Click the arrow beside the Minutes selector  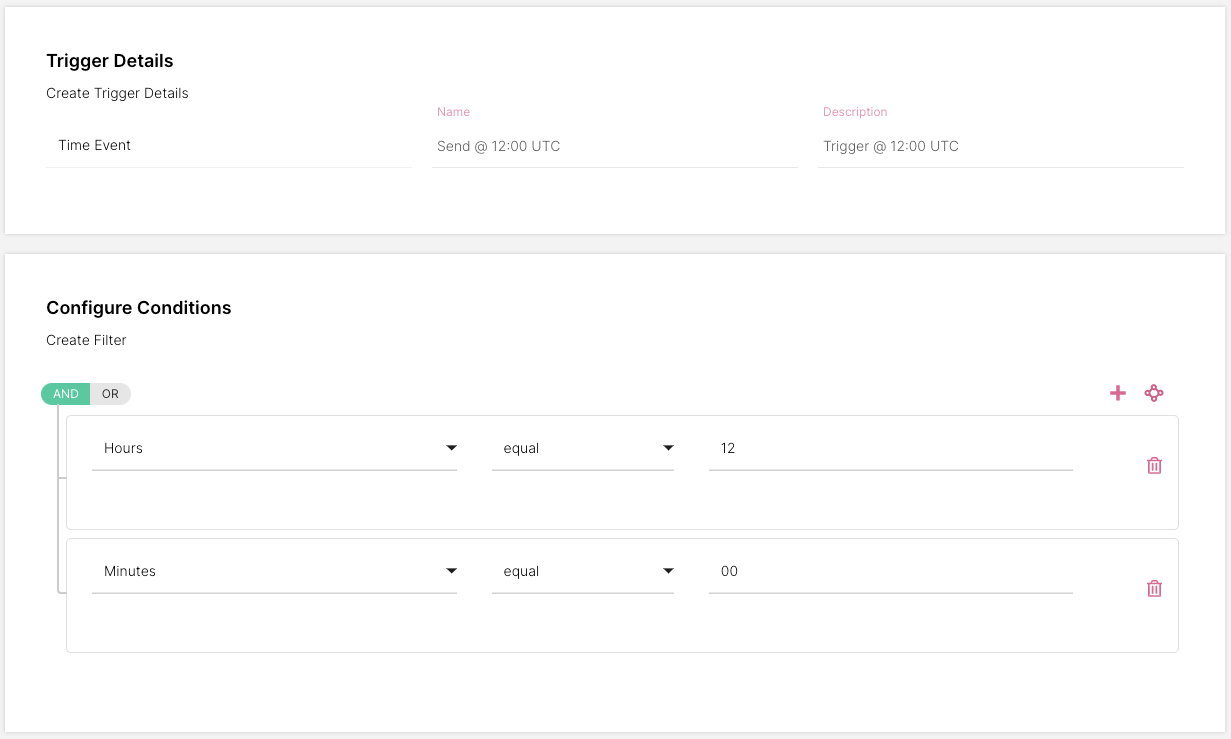[x=451, y=572]
